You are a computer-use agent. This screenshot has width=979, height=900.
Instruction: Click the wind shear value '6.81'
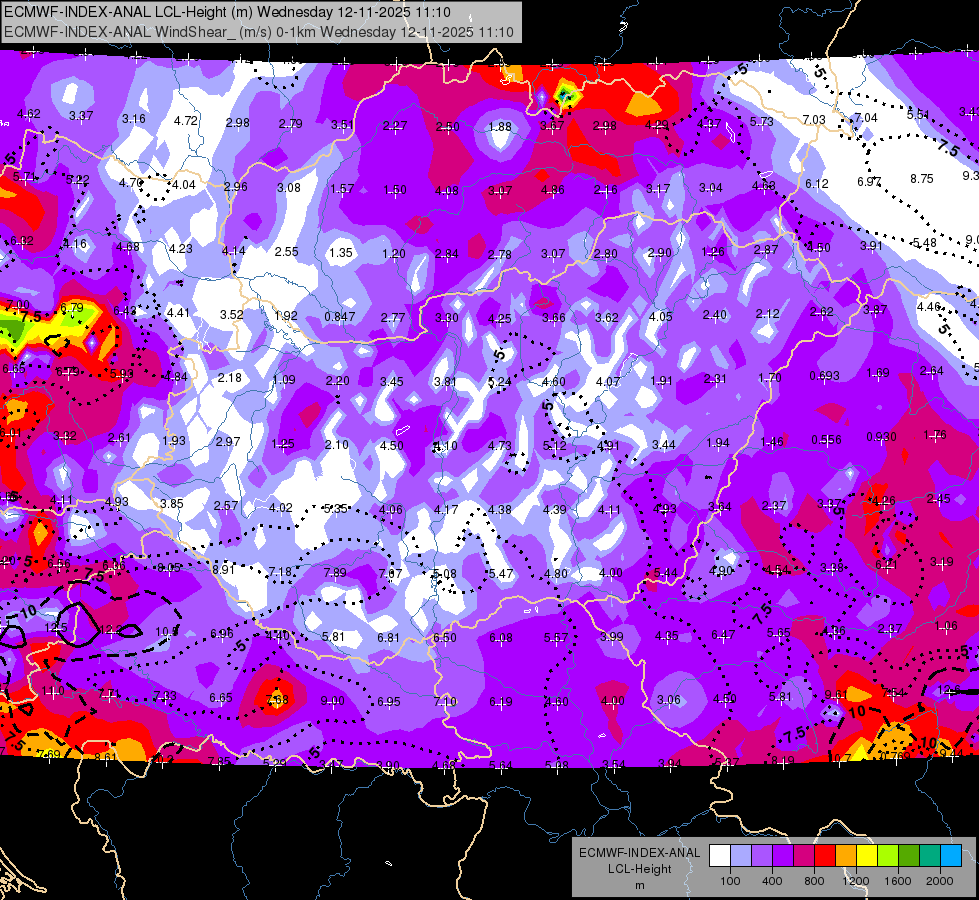click(388, 637)
